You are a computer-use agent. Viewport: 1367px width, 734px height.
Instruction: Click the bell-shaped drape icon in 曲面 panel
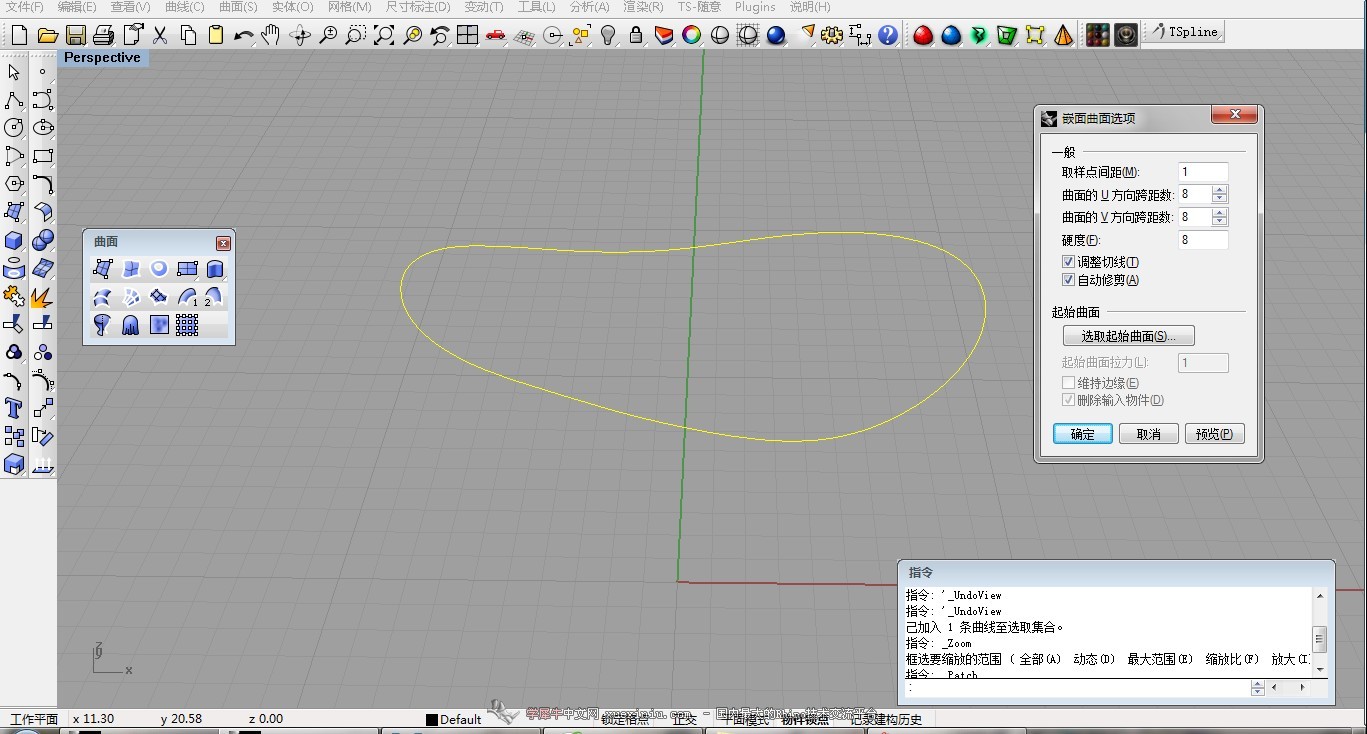130,324
